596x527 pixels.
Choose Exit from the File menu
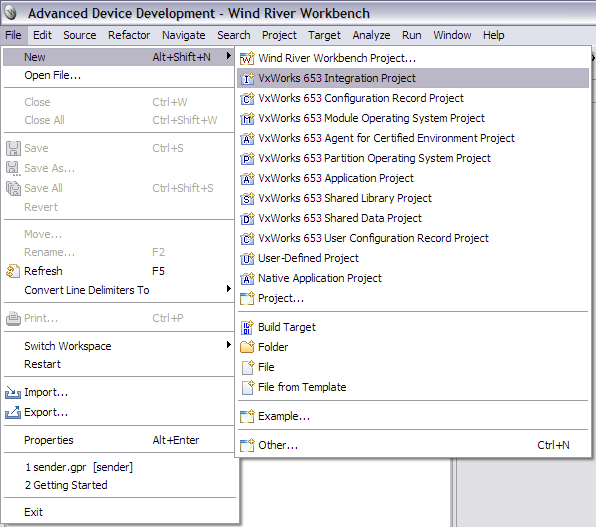tap(119, 513)
